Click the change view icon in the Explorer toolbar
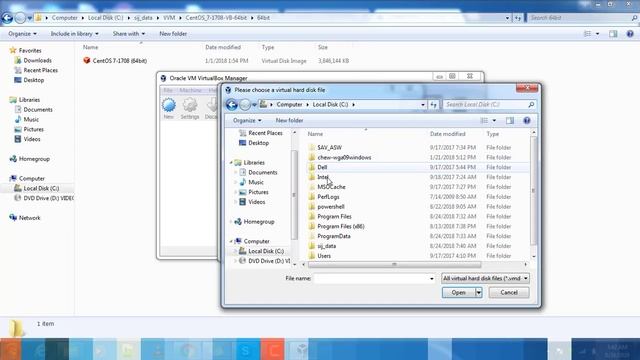The image size is (640, 360). click(587, 34)
